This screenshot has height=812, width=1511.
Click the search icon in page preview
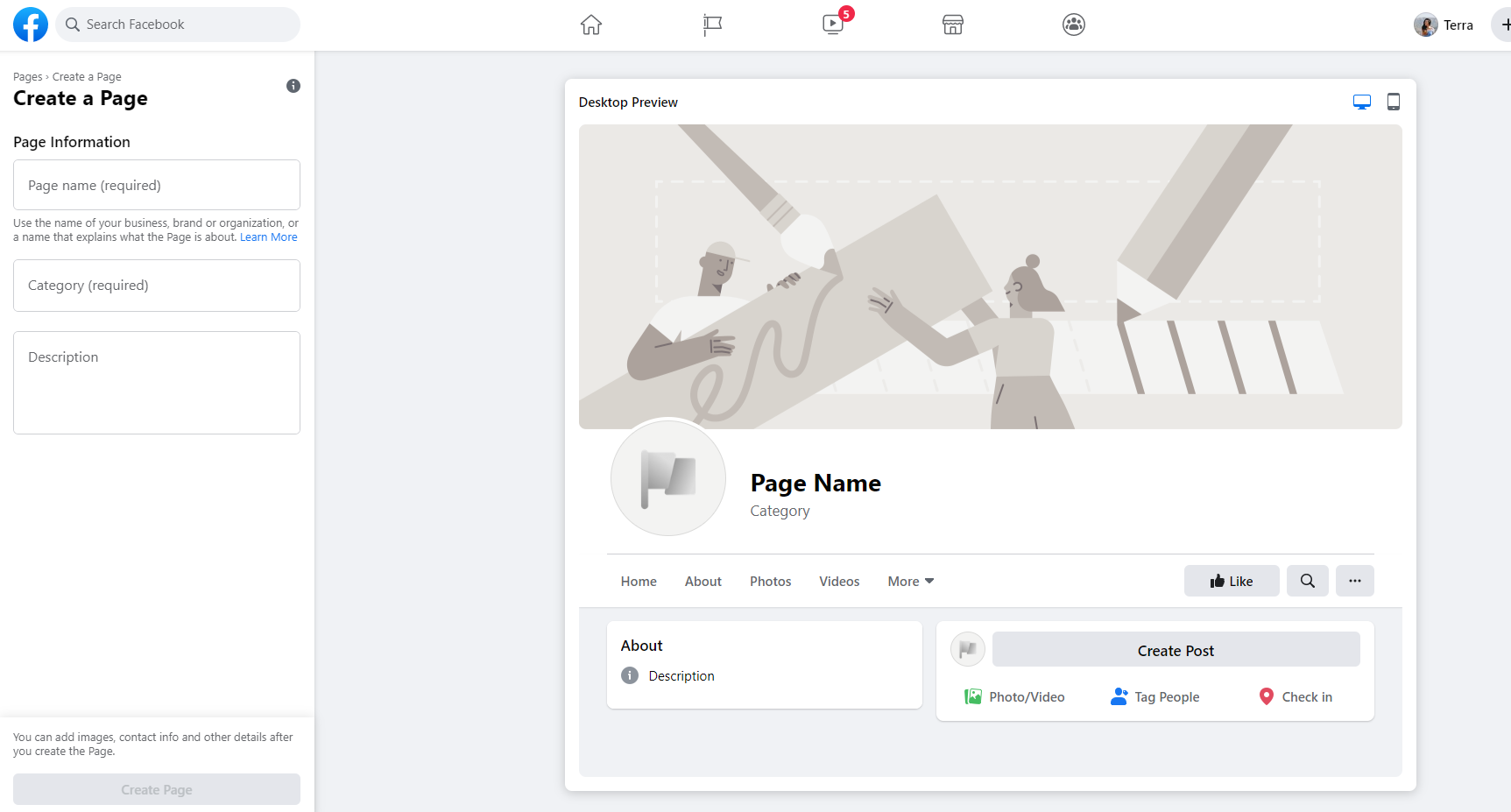tap(1307, 581)
